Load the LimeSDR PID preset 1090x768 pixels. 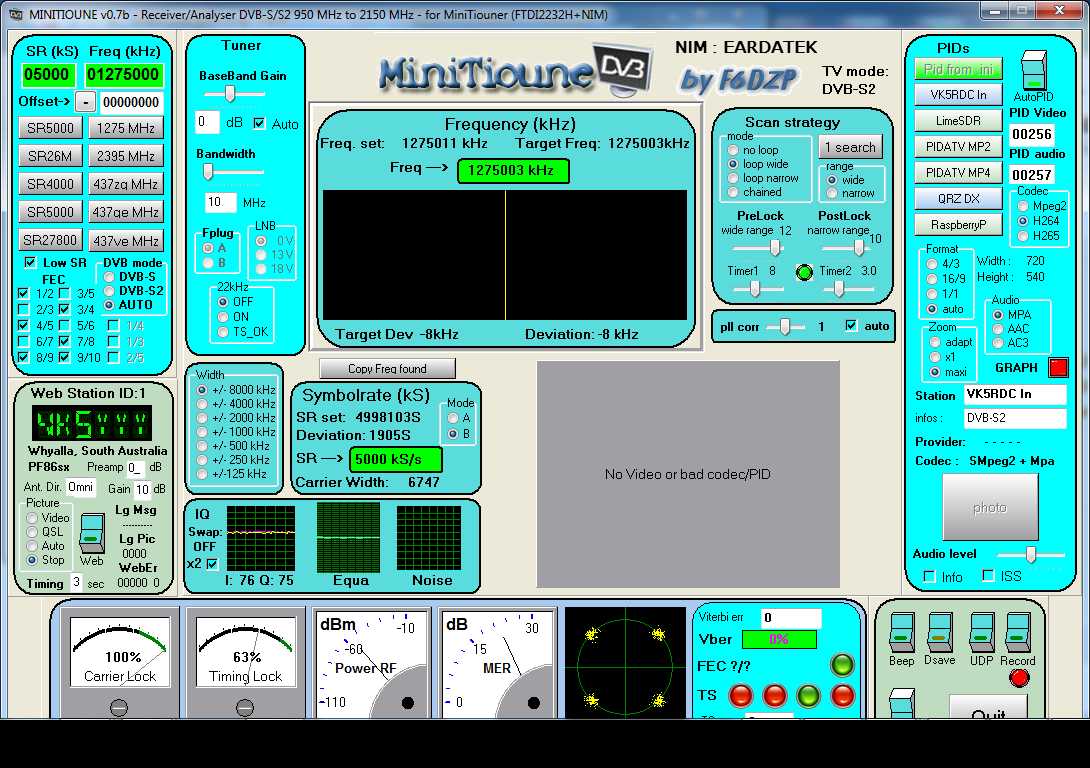pyautogui.click(x=959, y=120)
